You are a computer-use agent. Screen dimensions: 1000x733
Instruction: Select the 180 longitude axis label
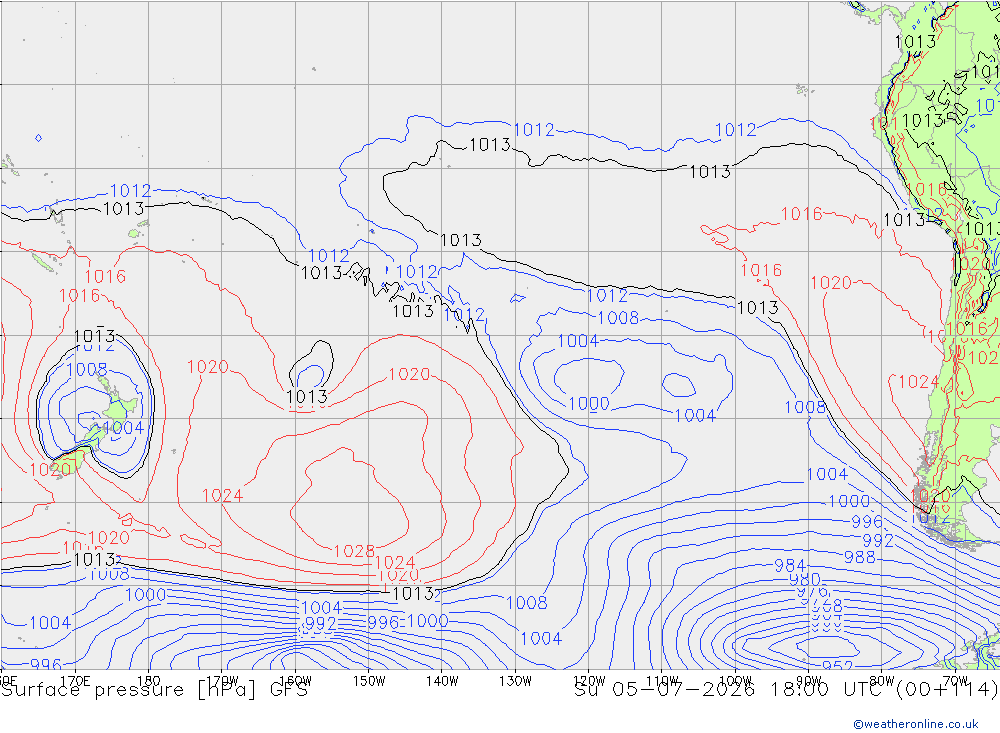click(x=149, y=681)
